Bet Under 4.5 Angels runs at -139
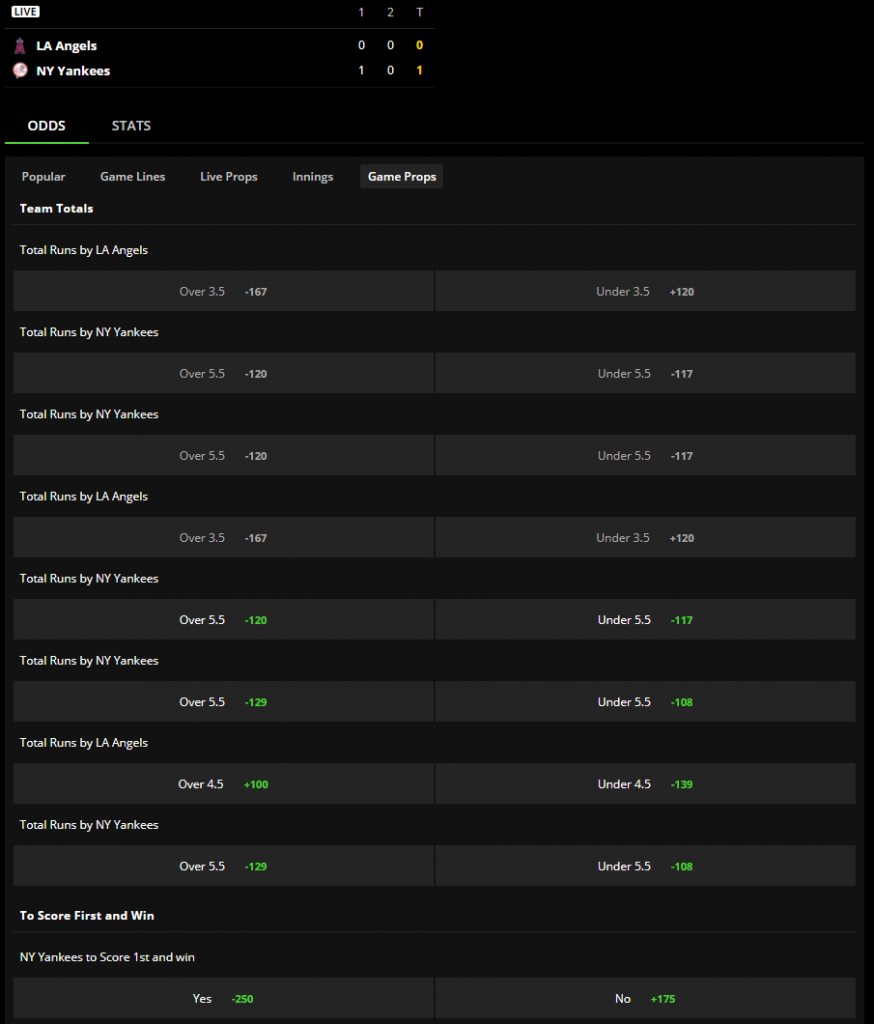874x1024 pixels. pyautogui.click(x=645, y=784)
